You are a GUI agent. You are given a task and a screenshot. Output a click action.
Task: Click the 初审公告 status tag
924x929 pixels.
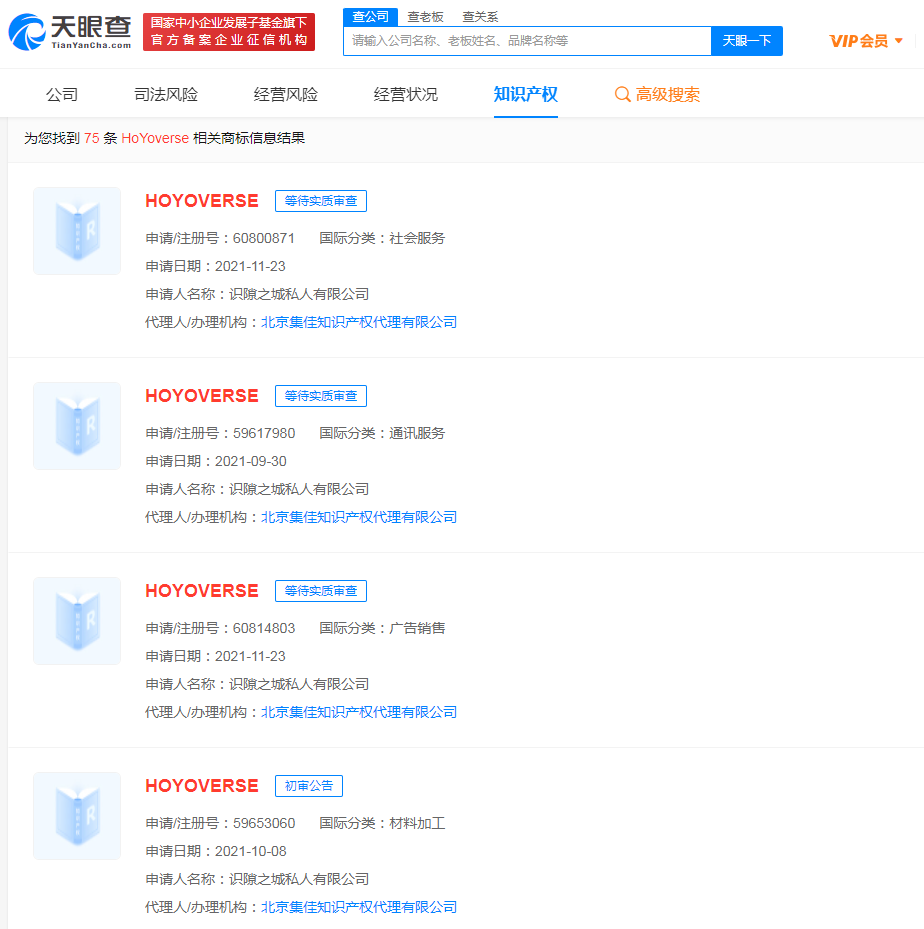pos(309,786)
